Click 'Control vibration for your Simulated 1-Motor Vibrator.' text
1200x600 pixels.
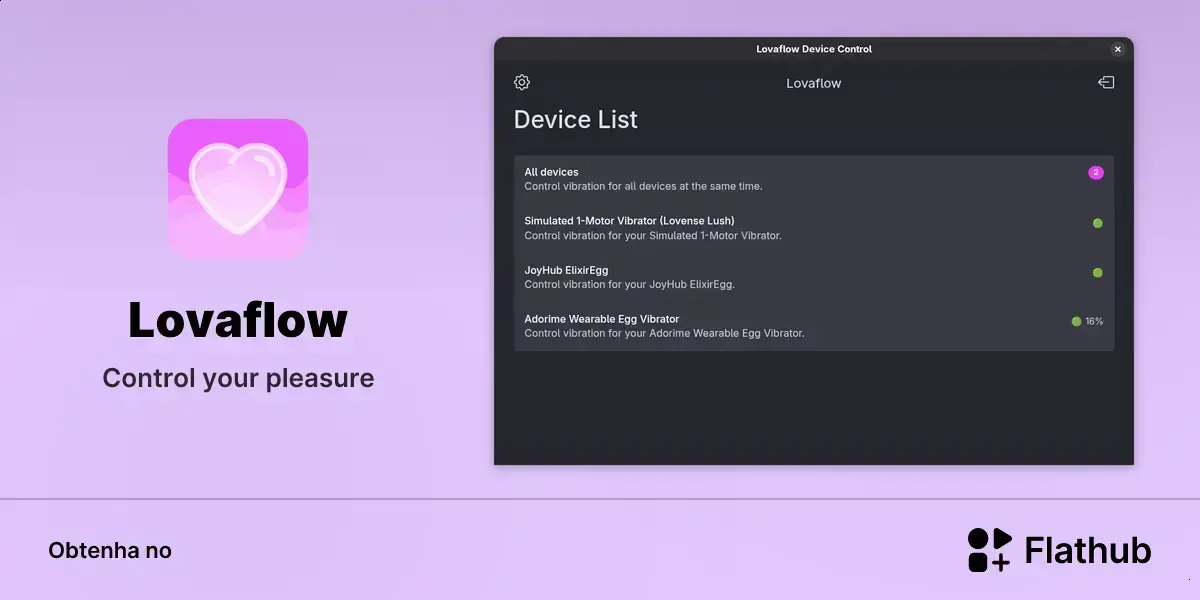pos(653,236)
